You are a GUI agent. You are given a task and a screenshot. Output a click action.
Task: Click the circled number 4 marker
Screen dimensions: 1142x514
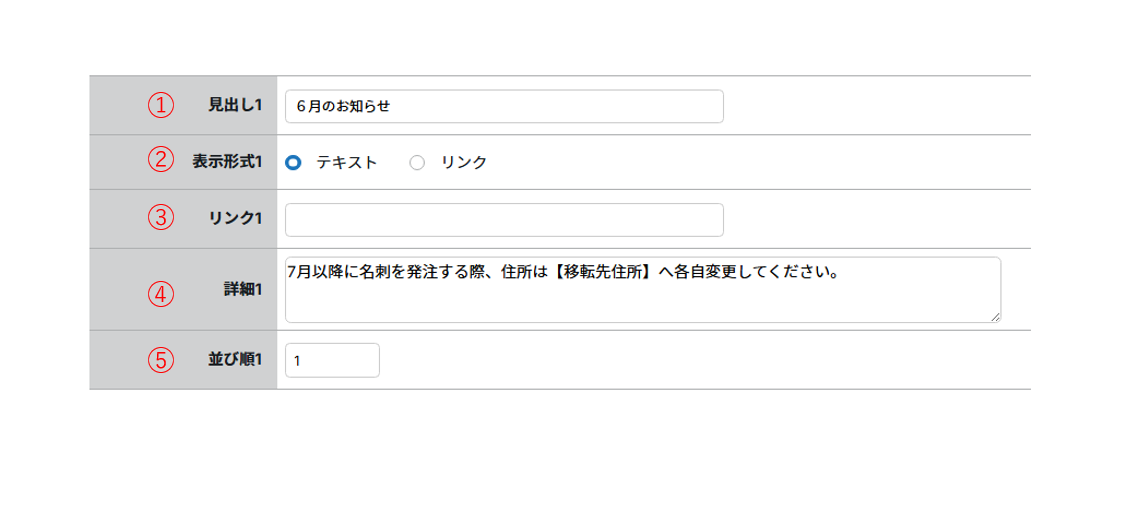coord(161,294)
